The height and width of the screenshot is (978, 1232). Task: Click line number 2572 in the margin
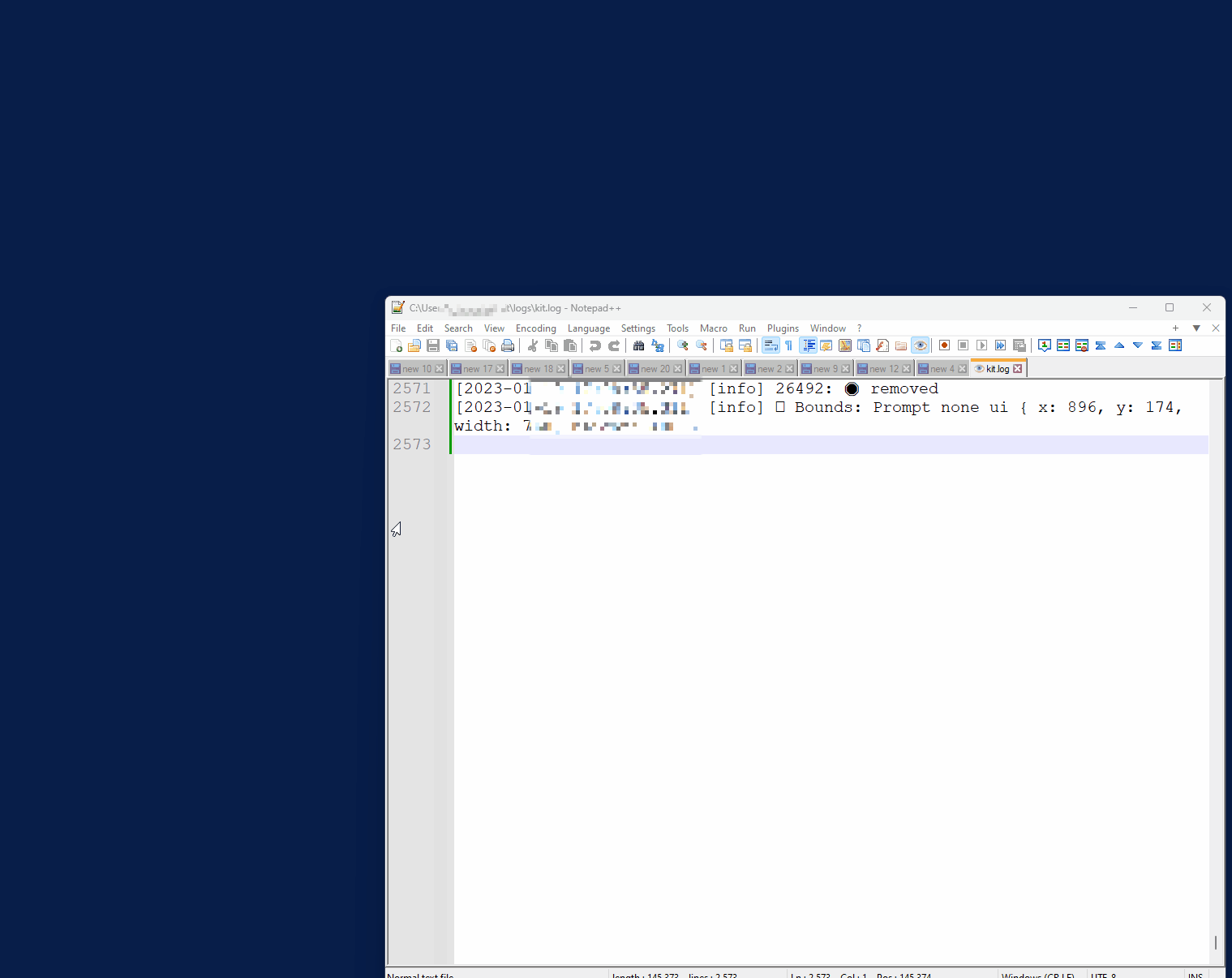[412, 406]
